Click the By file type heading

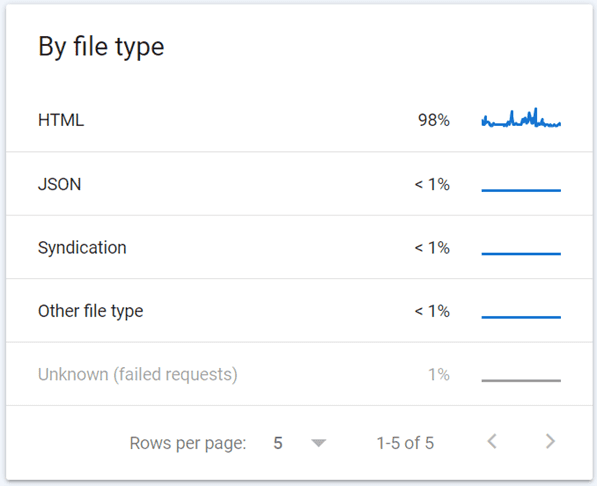[x=101, y=47]
